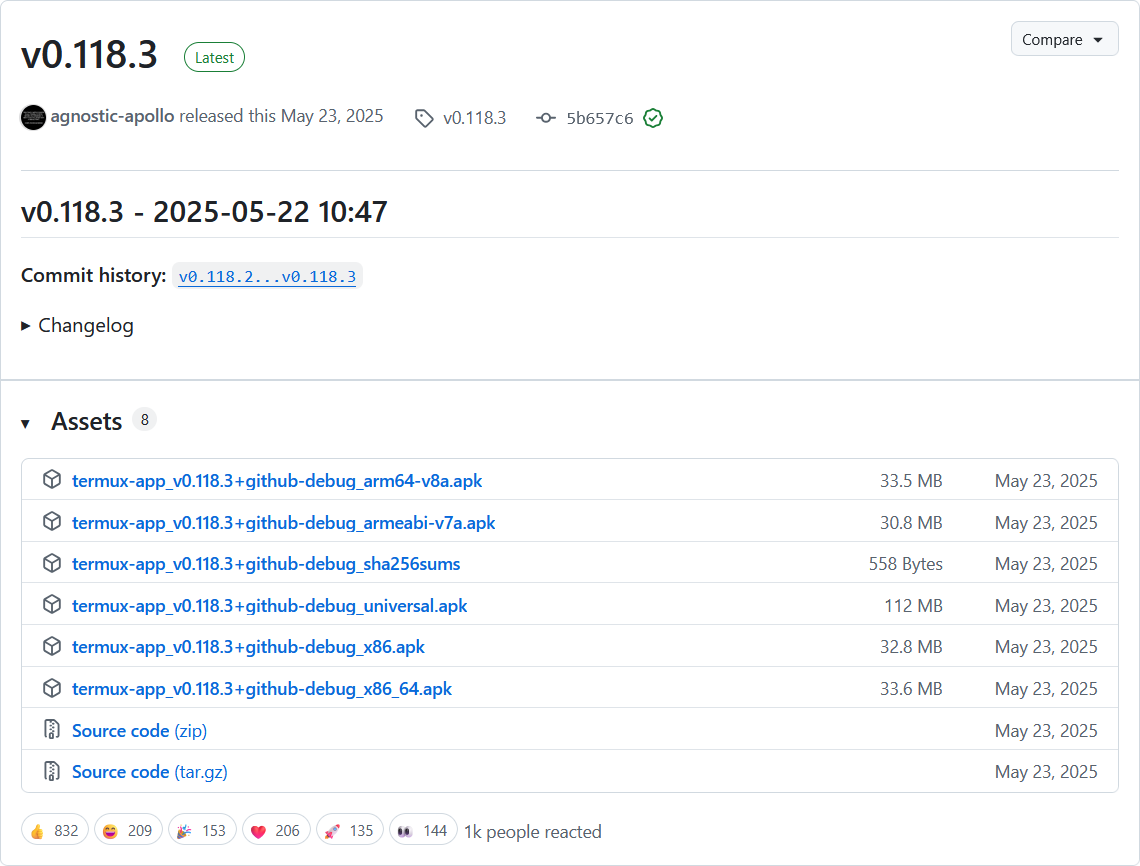The height and width of the screenshot is (866, 1140).
Task: Download the sha256sums file
Action: tap(266, 564)
